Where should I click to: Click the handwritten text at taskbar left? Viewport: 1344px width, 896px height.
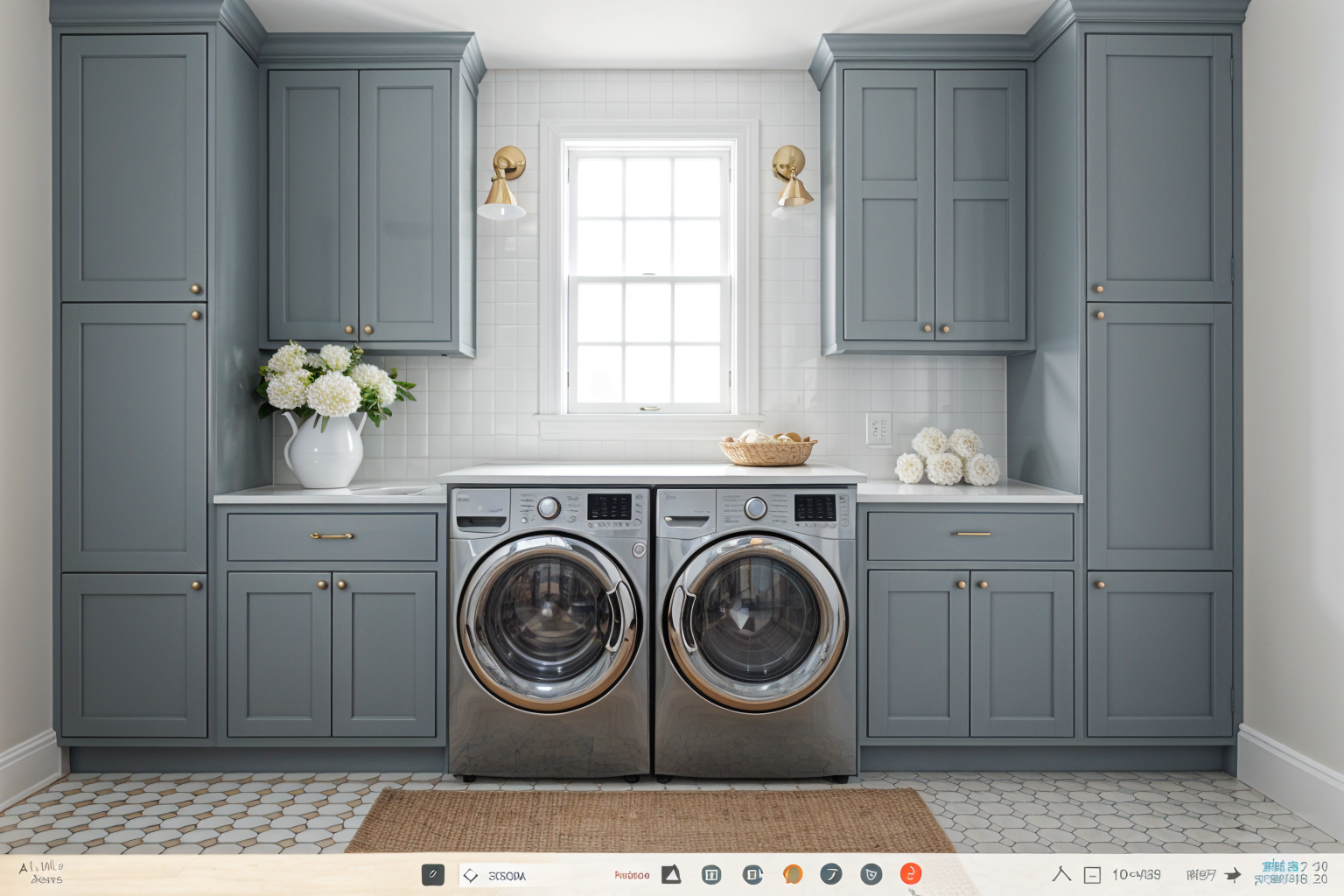[41, 872]
